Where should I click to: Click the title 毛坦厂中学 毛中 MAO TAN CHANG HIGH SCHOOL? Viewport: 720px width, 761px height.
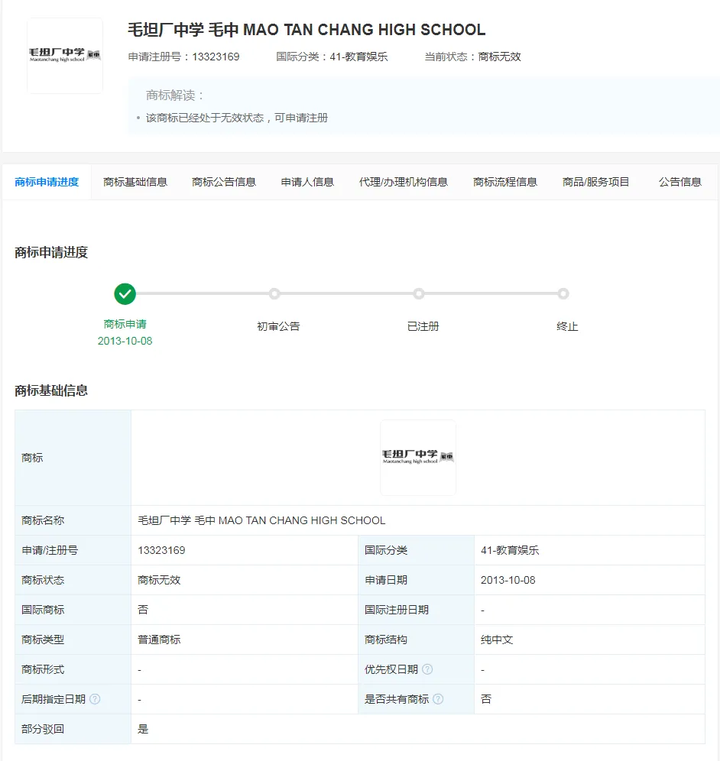pyautogui.click(x=307, y=30)
